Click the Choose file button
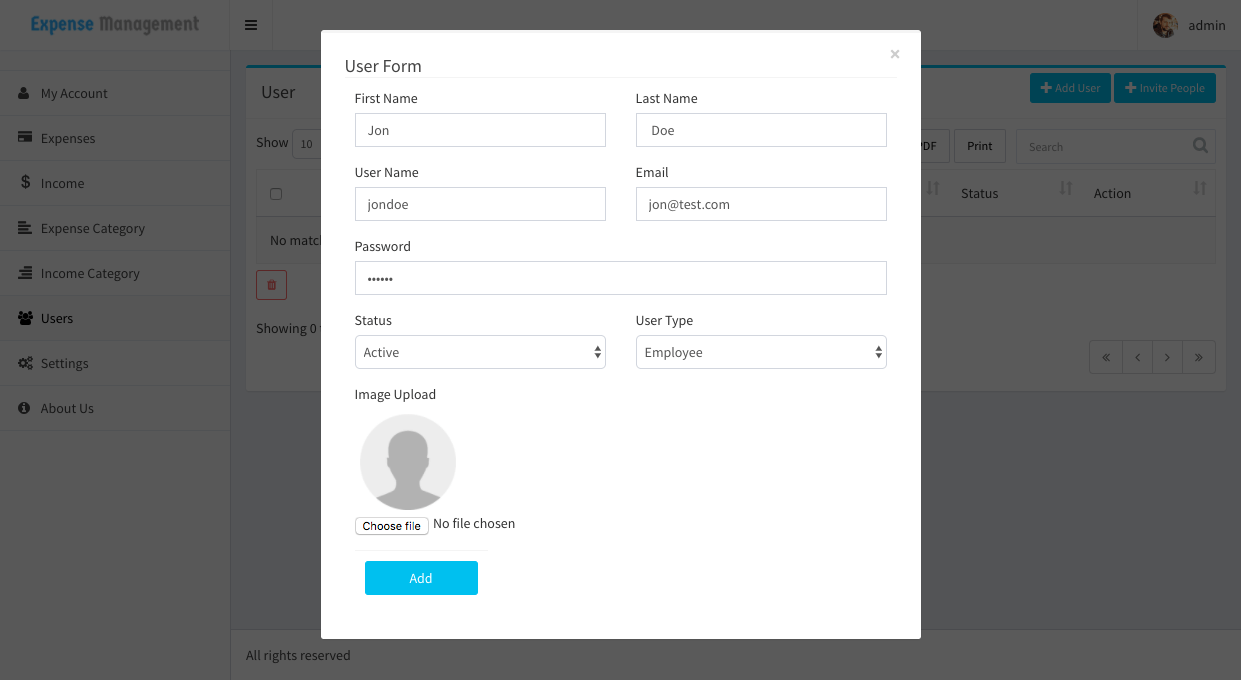The width and height of the screenshot is (1241, 680). pos(392,525)
